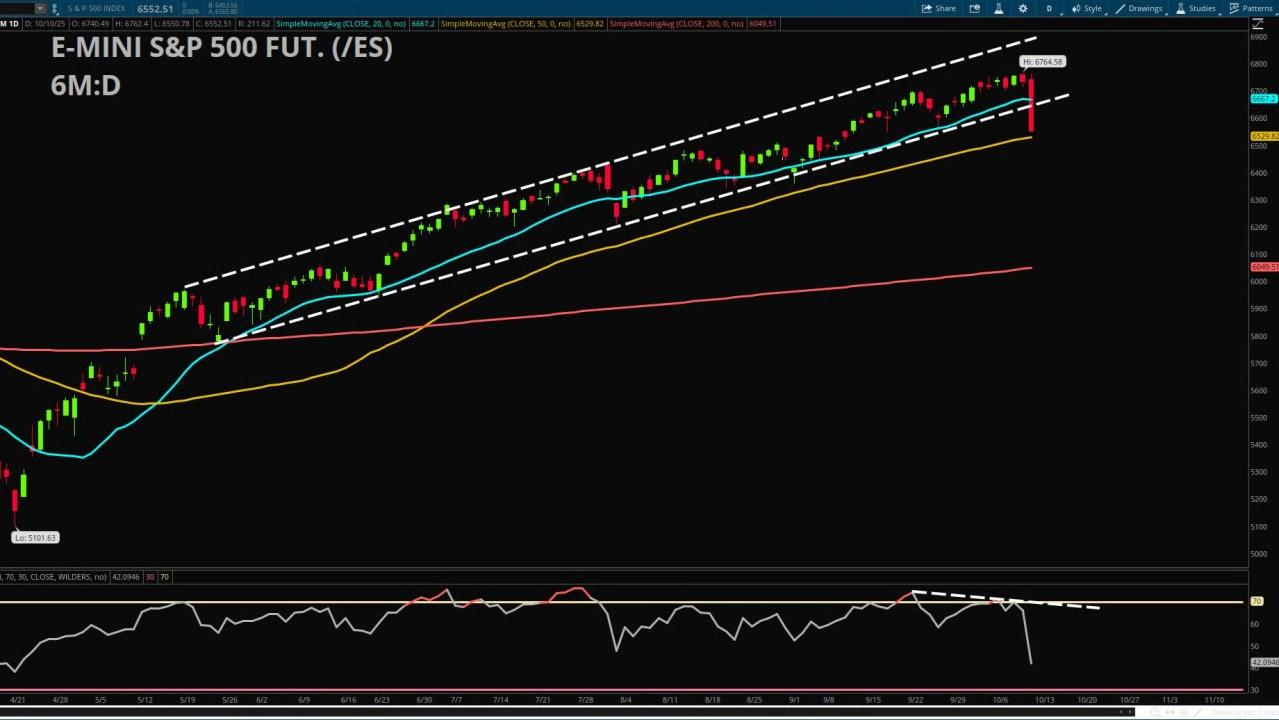Open the Drawings tools menu
This screenshot has height=720, width=1279.
(1139, 8)
